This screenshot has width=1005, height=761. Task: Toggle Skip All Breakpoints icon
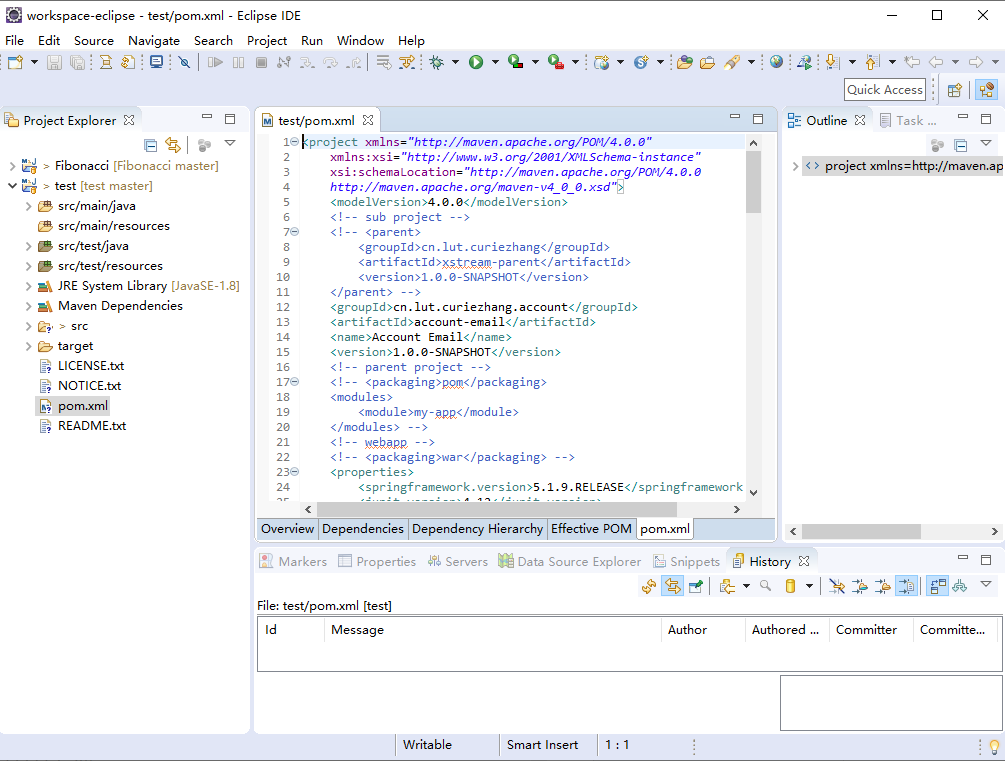[x=184, y=62]
